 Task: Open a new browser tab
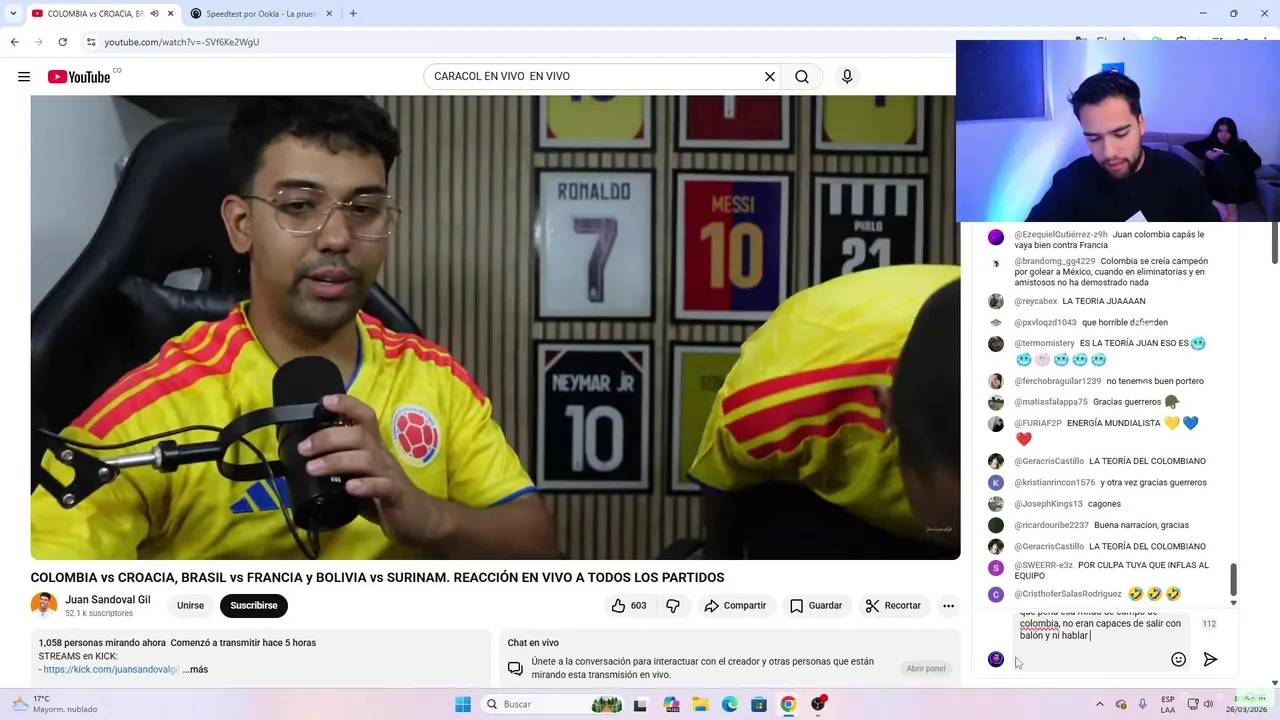353,14
